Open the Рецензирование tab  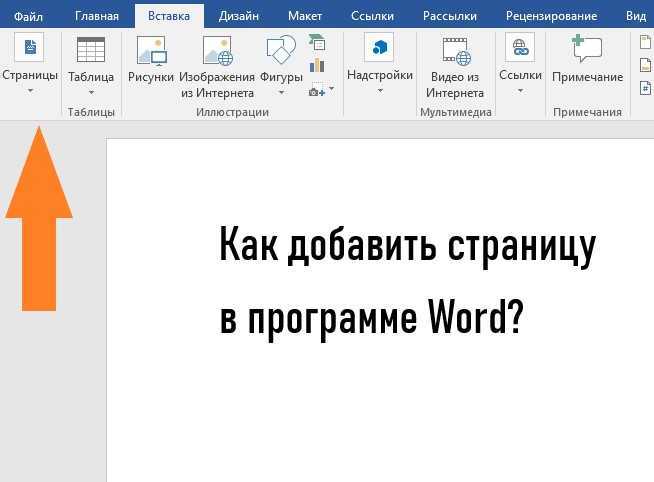[551, 16]
